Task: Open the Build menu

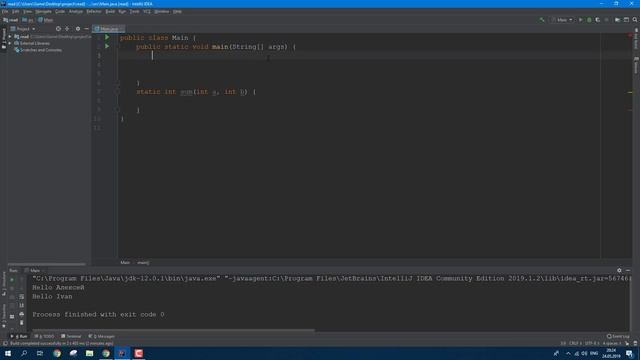Action: click(110, 11)
